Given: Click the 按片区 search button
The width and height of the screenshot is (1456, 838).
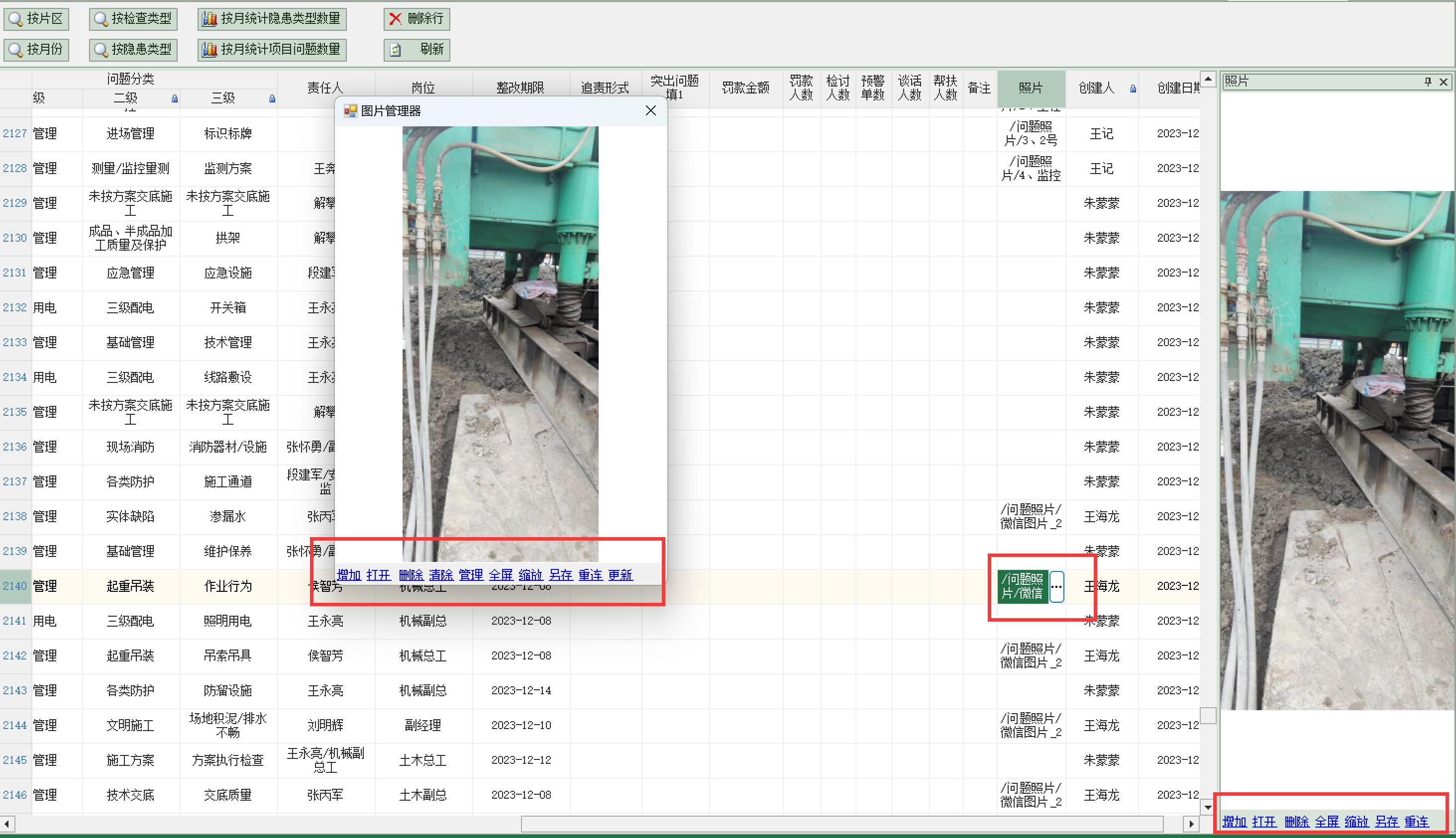Looking at the screenshot, I should click(x=36, y=19).
